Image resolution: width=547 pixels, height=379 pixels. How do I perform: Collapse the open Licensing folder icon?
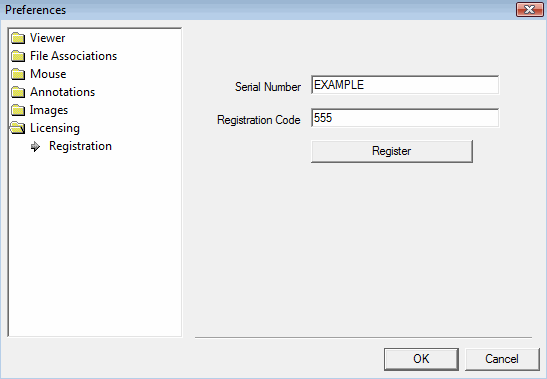coord(17,128)
